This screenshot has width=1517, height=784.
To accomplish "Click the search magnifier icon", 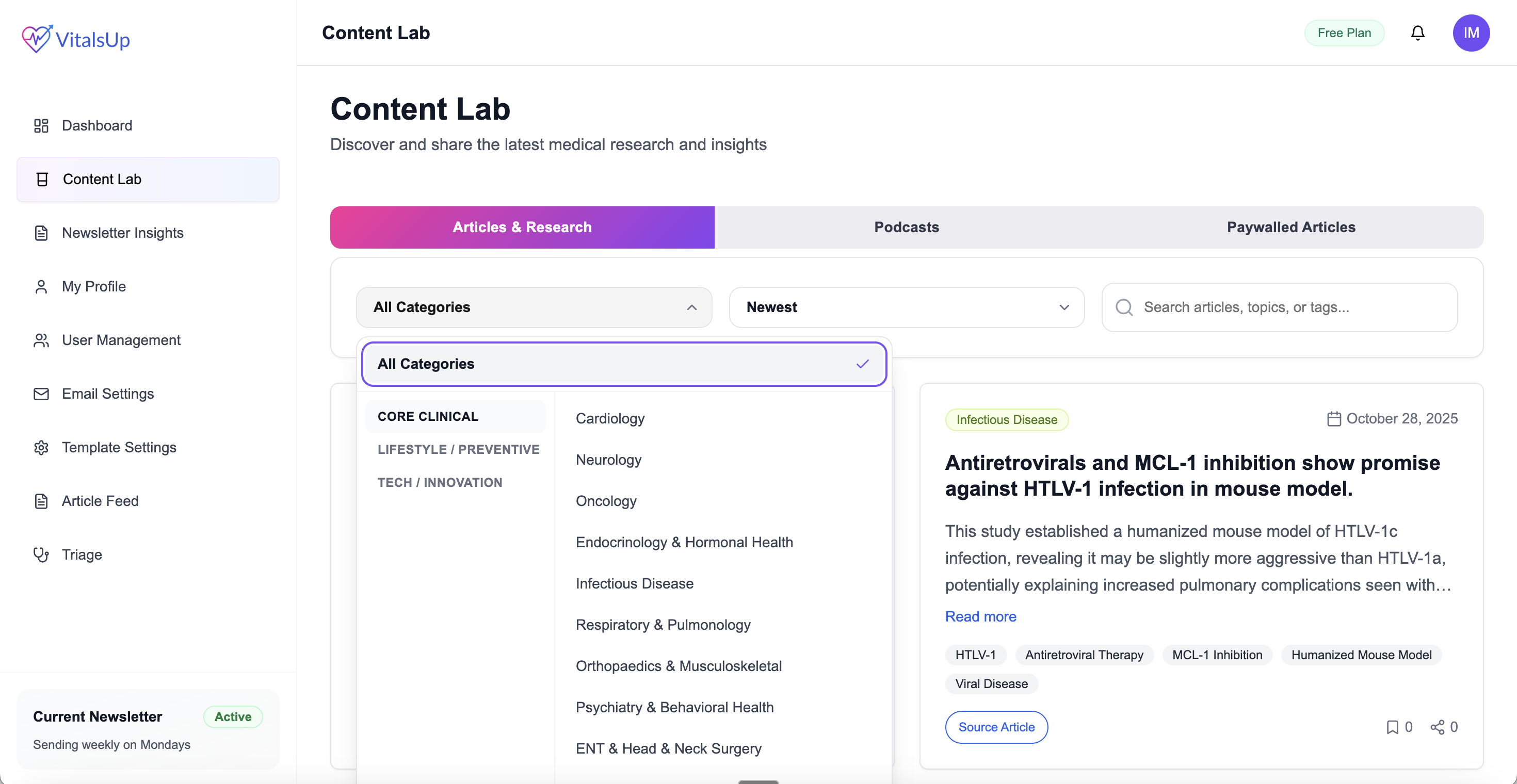I will pos(1124,307).
